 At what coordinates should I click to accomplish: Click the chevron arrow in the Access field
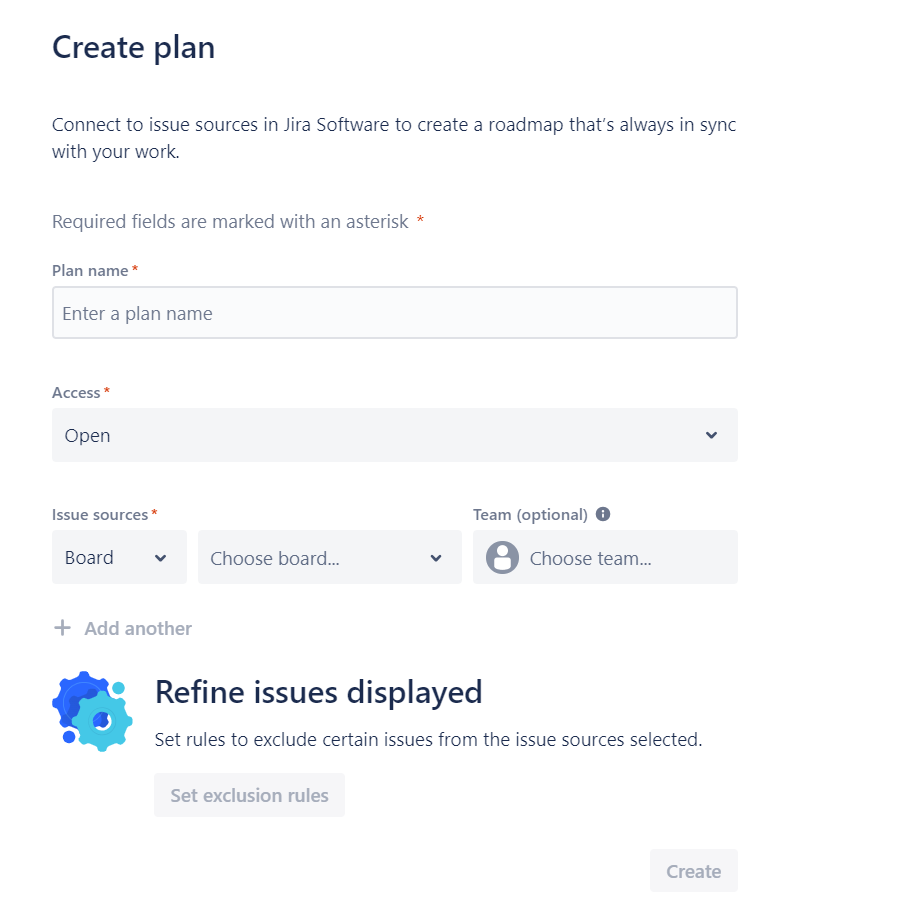click(711, 435)
